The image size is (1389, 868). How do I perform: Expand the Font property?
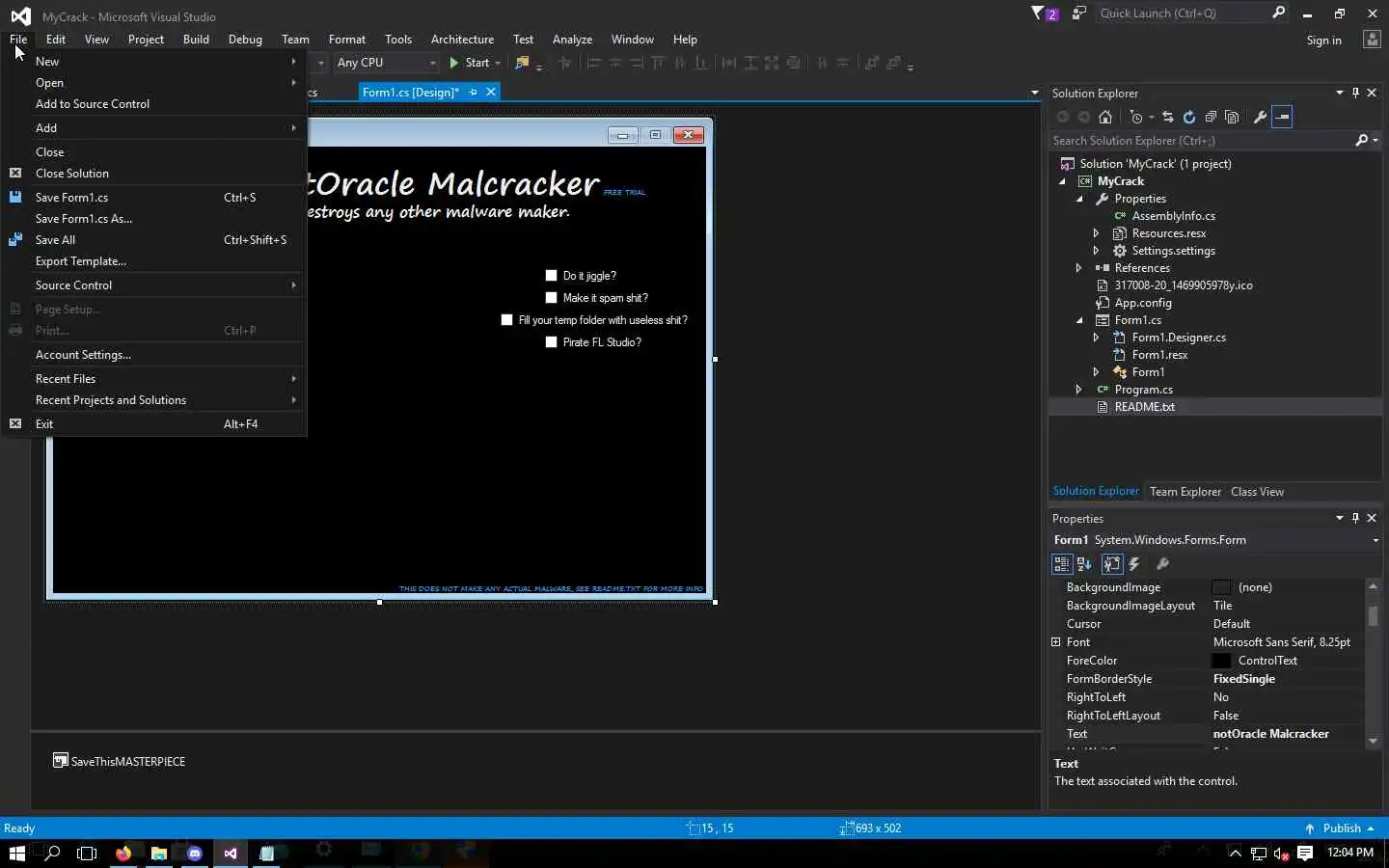click(1056, 642)
